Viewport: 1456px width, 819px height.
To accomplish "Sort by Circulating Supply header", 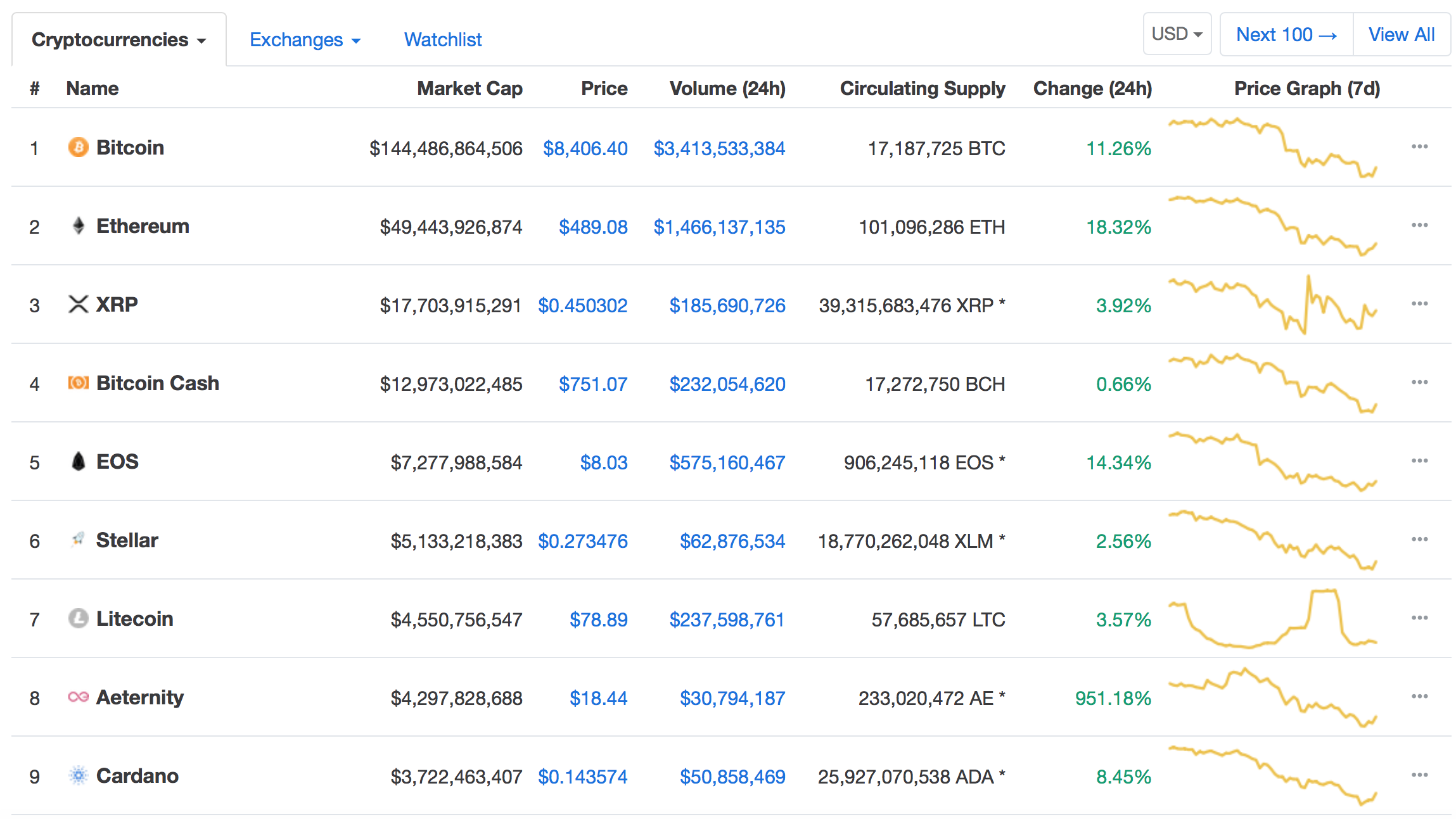I will [x=923, y=89].
